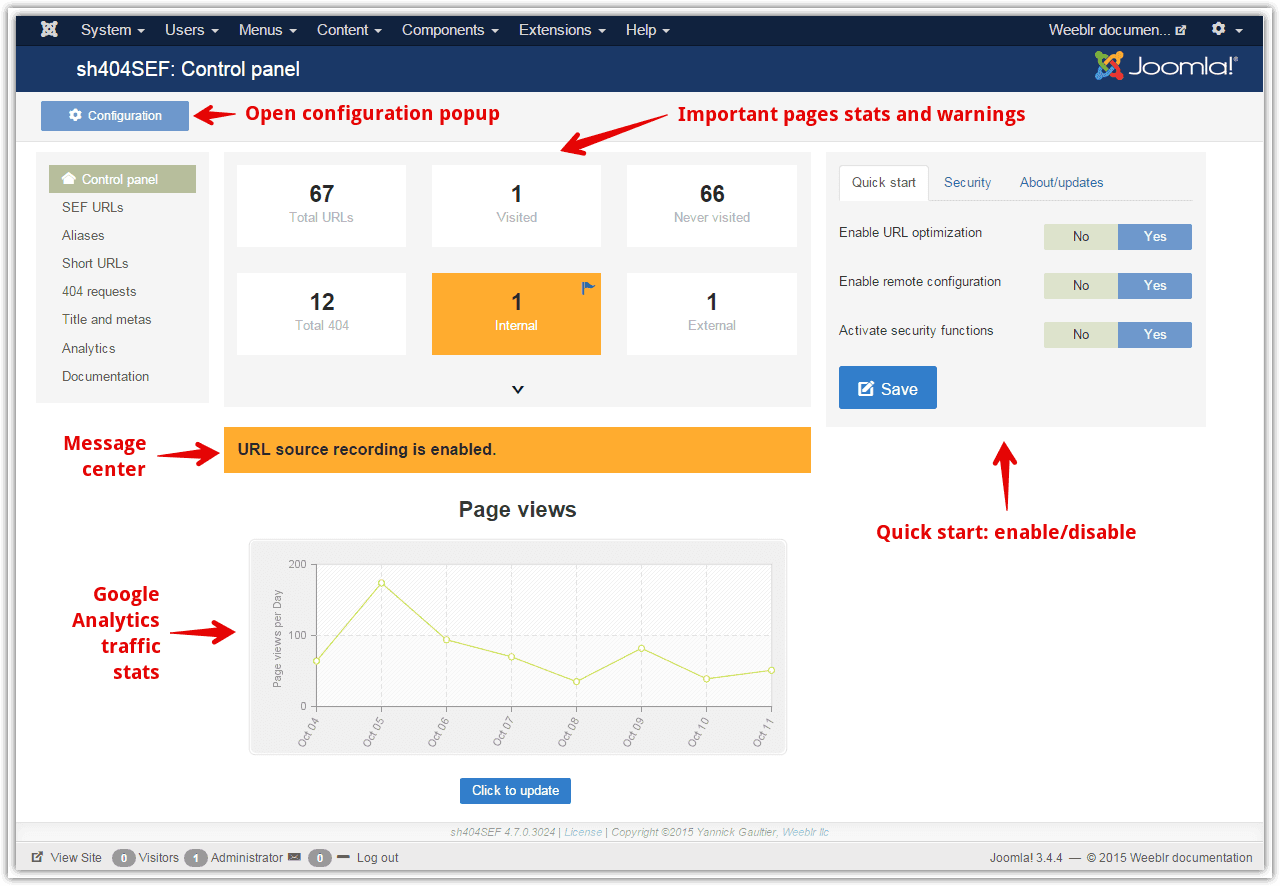Click the Save button
This screenshot has width=1280, height=886.
[888, 388]
